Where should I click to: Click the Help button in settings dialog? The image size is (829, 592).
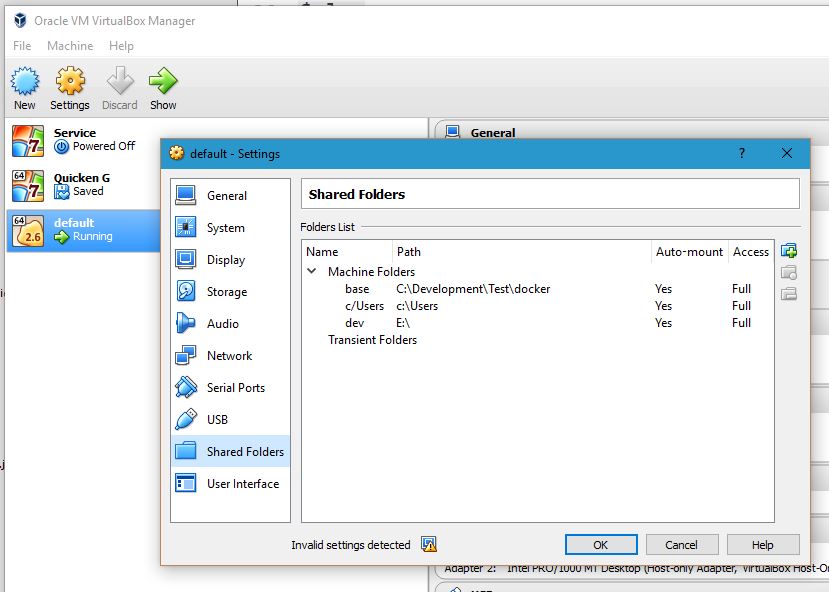click(763, 544)
